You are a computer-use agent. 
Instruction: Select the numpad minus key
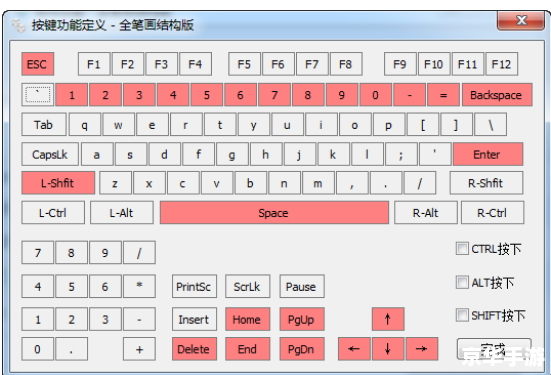click(140, 319)
